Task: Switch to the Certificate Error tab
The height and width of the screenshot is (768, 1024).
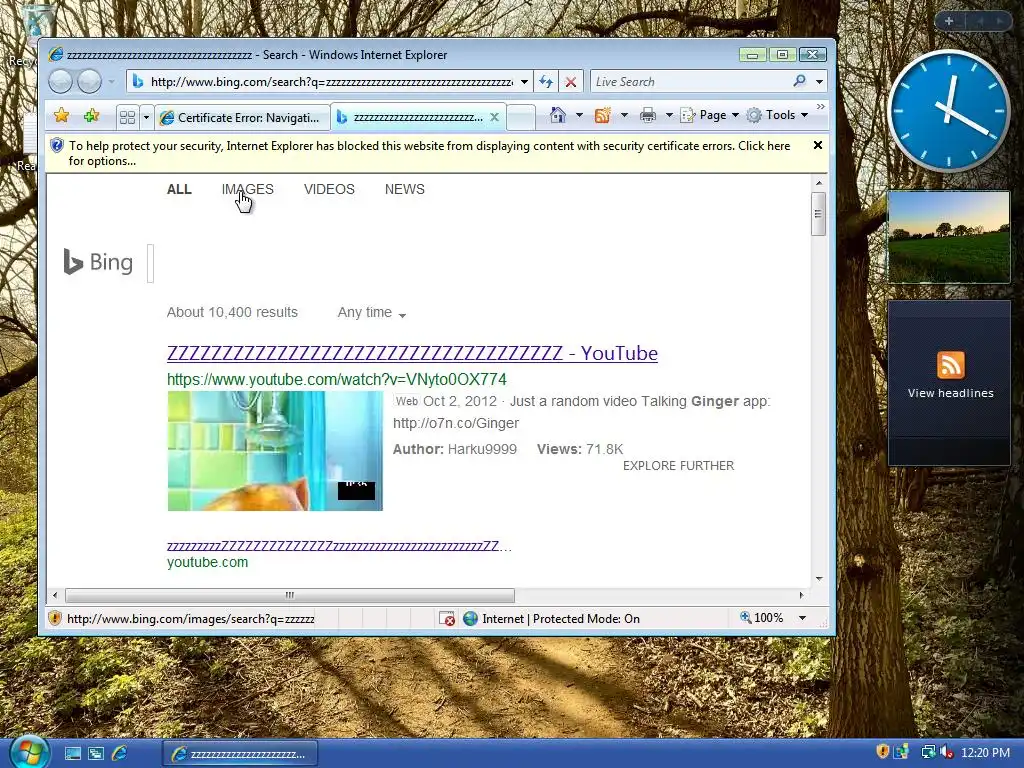Action: (242, 118)
